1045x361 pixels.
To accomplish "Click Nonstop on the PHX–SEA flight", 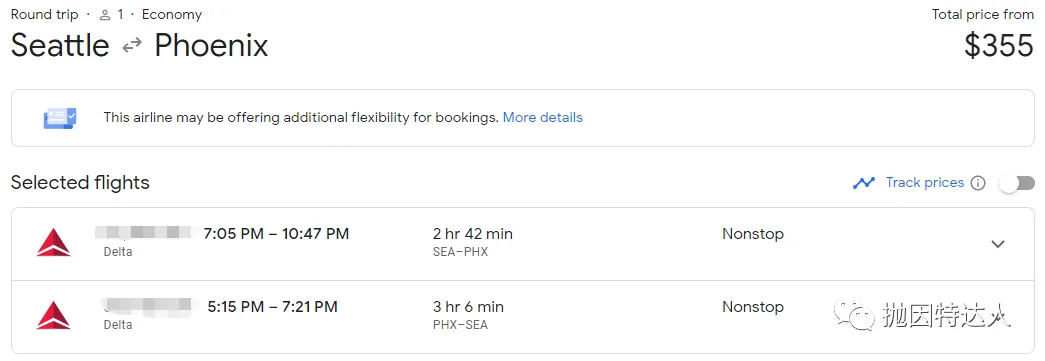I will point(752,307).
